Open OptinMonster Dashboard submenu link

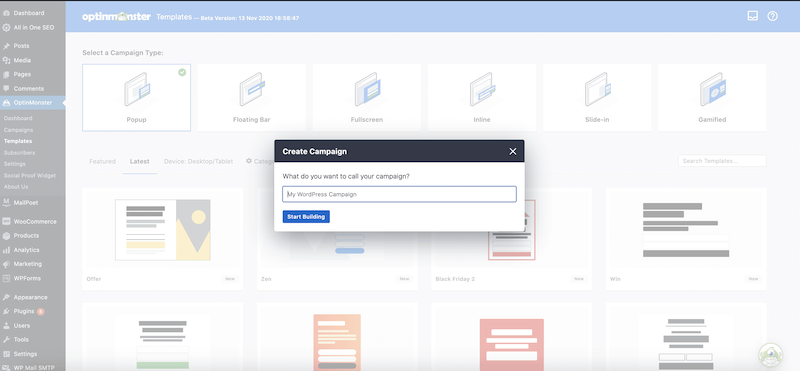[x=18, y=118]
